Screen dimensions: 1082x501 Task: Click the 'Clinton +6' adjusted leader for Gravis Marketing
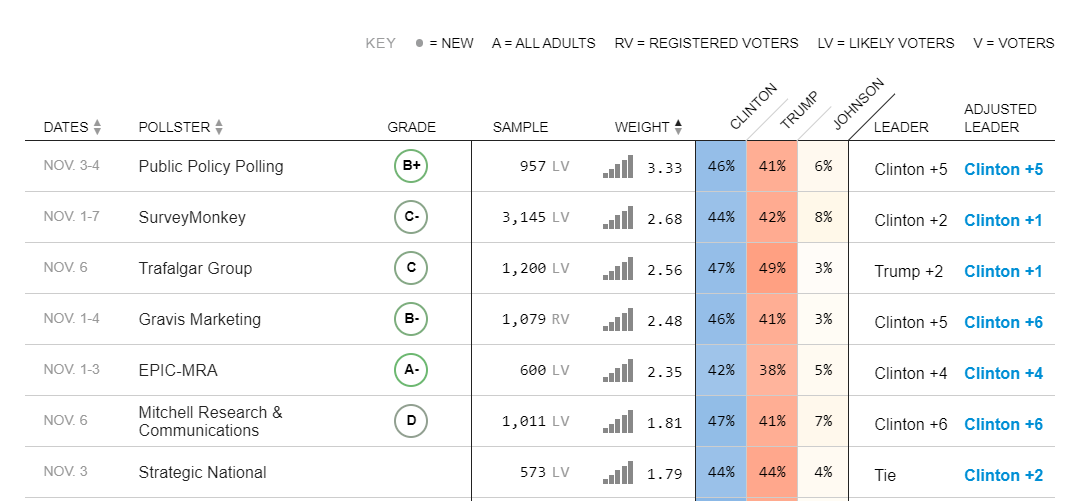coord(1003,322)
